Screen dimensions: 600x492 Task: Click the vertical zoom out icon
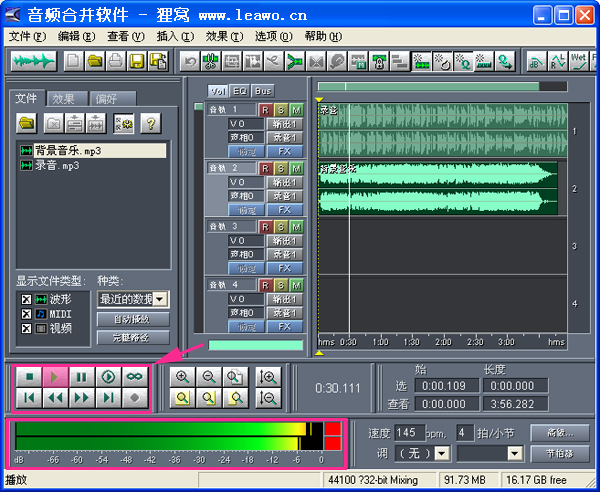[268, 398]
